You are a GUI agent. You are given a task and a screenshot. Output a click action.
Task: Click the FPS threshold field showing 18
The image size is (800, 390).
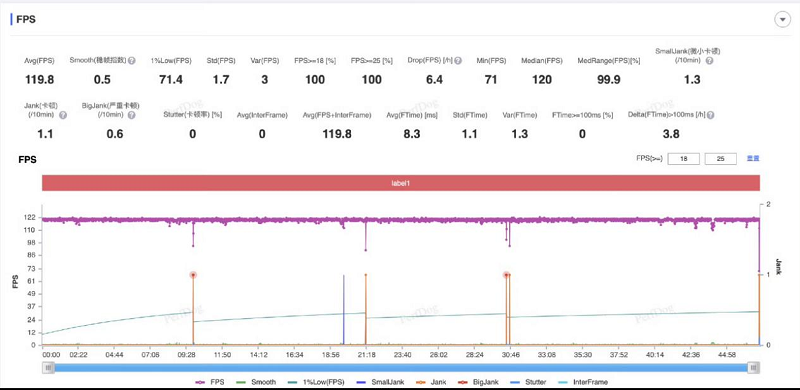683,159
